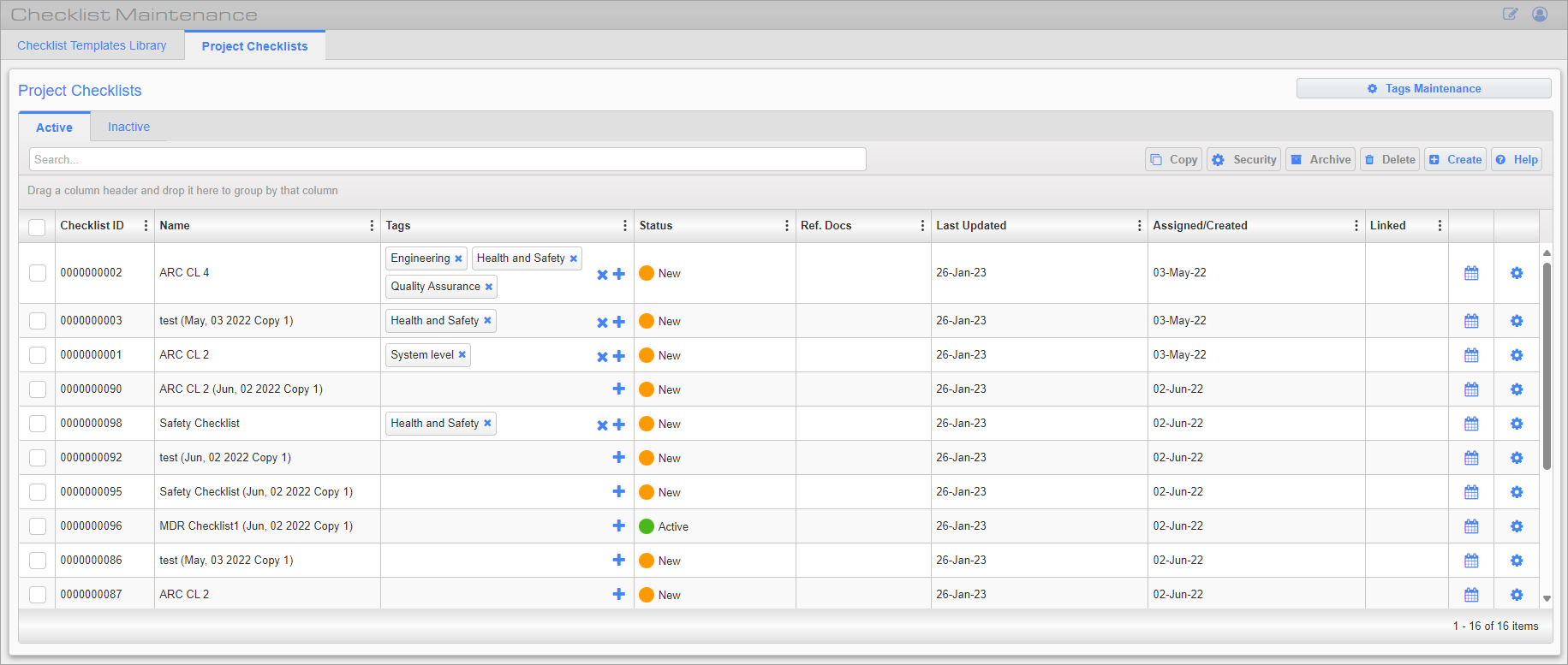The image size is (1568, 665).
Task: Add tag to checklist 0000000003
Action: [619, 322]
